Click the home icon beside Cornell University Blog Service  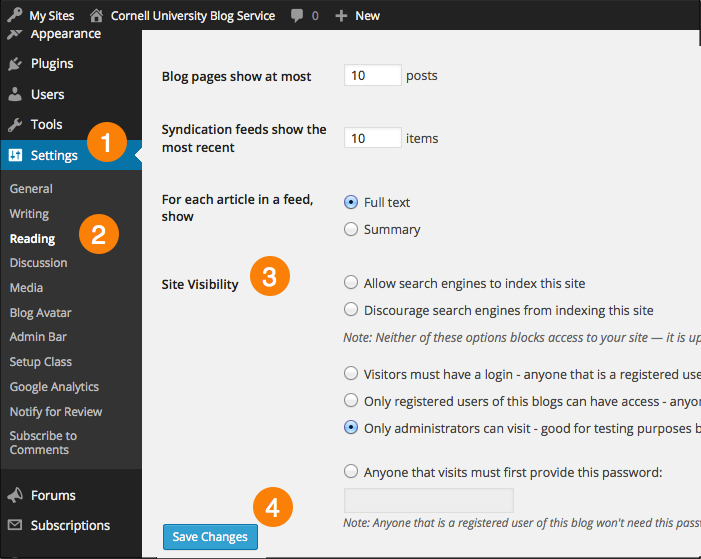[x=96, y=16]
